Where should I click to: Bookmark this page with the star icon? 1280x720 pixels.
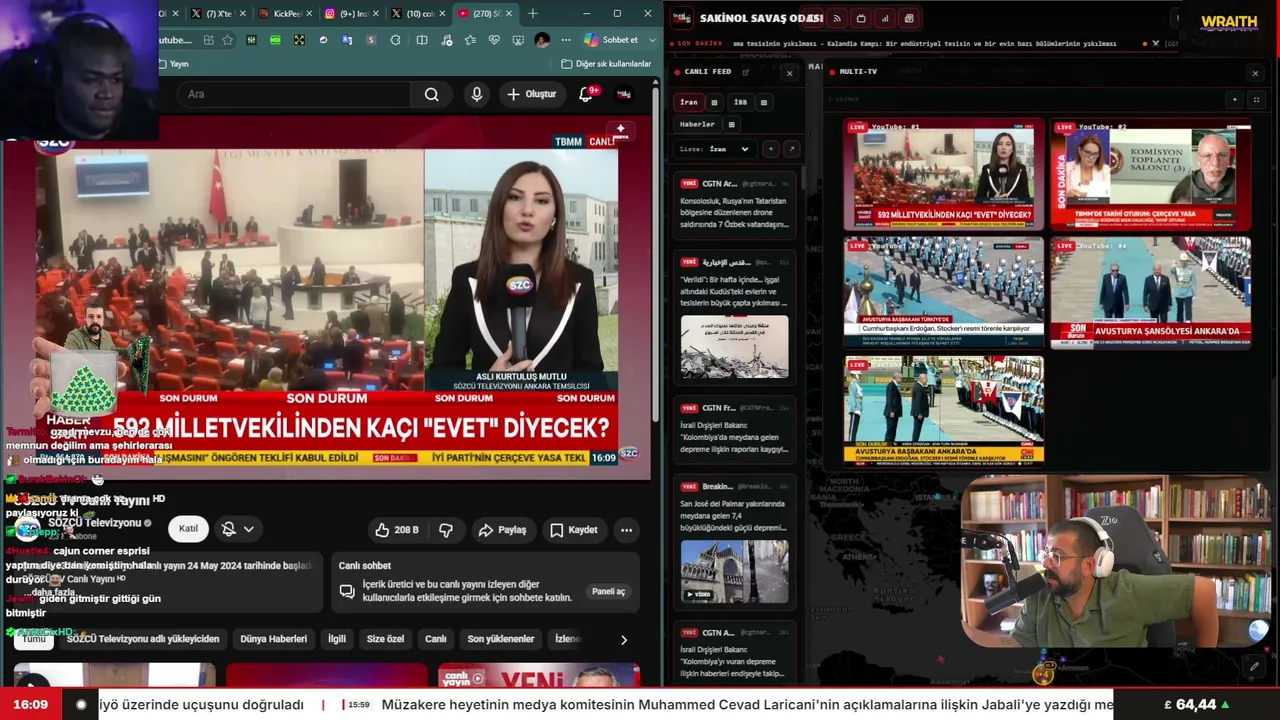point(228,40)
